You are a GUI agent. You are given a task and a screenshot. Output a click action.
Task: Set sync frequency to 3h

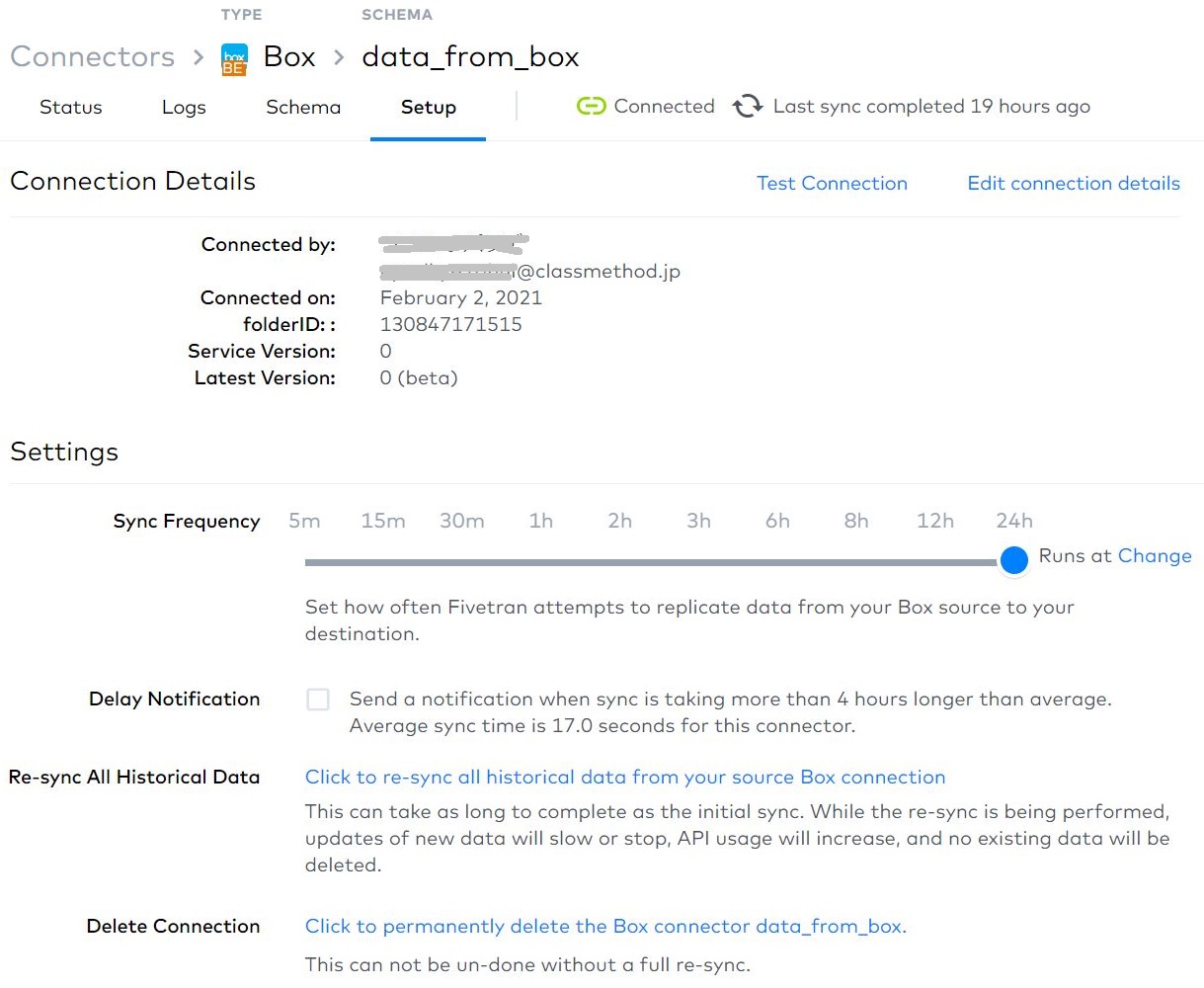click(x=699, y=521)
